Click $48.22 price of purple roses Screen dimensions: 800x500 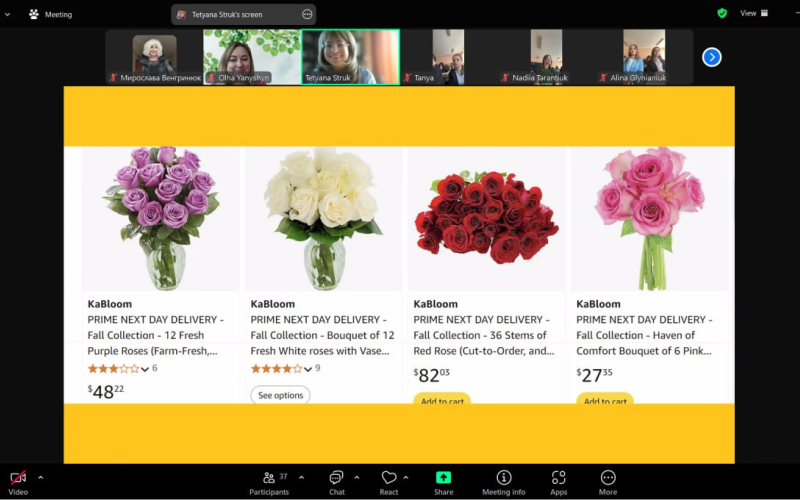[x=106, y=391]
